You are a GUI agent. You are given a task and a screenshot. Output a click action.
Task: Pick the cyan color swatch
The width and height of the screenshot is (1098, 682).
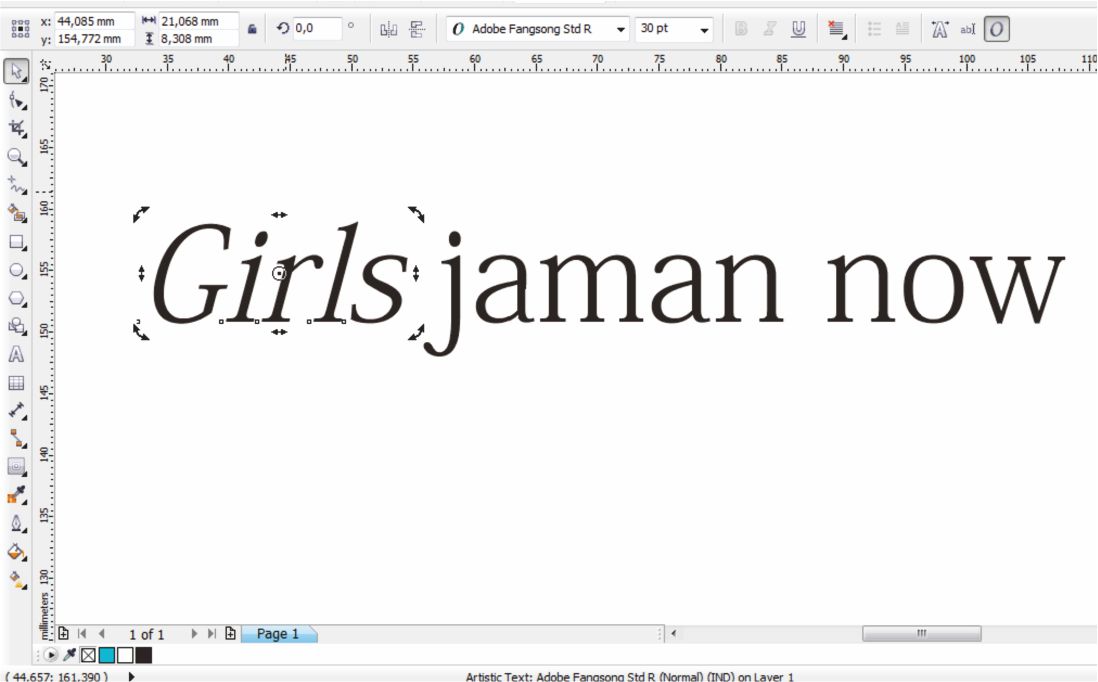pyautogui.click(x=104, y=656)
